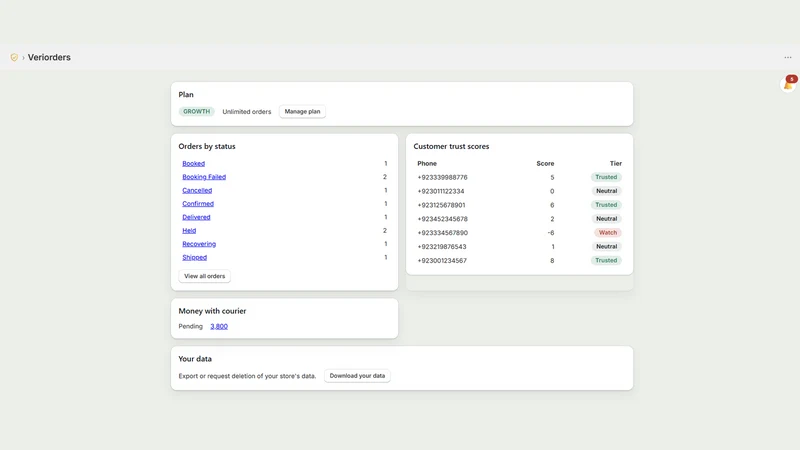Click the Veriorders shield app icon
Image resolution: width=800 pixels, height=450 pixels.
click(14, 57)
